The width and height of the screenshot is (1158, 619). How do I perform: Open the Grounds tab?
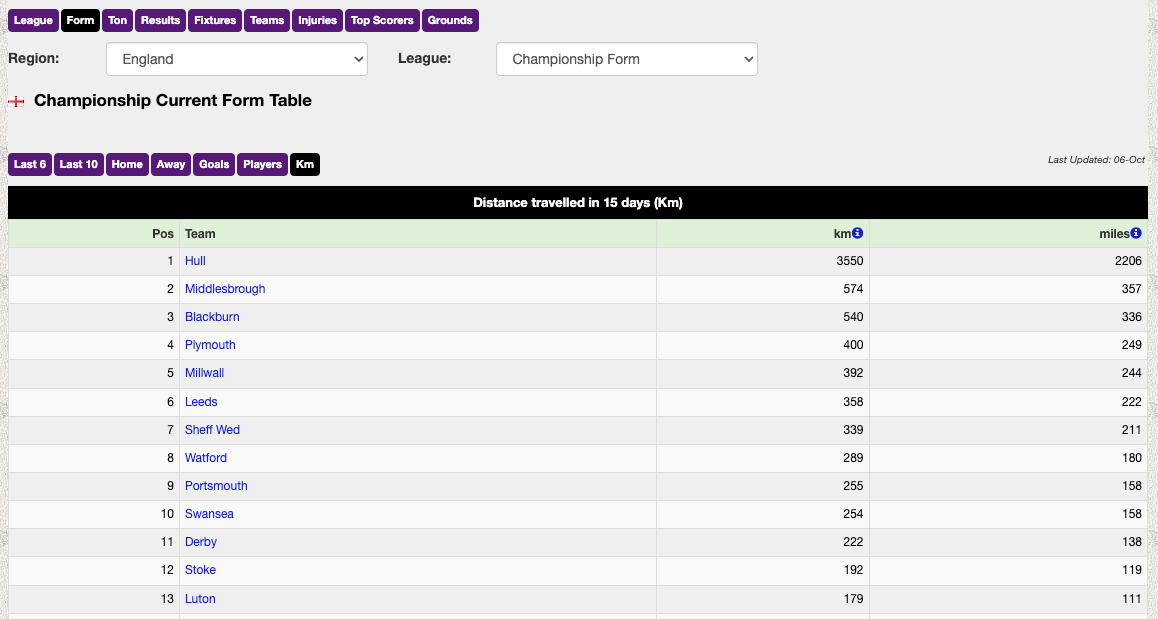(450, 21)
